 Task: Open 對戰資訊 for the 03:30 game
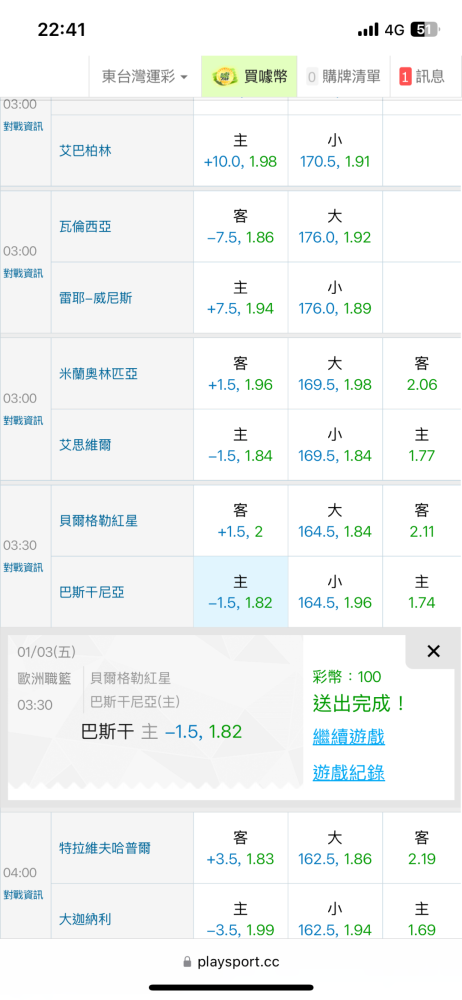pos(24,568)
